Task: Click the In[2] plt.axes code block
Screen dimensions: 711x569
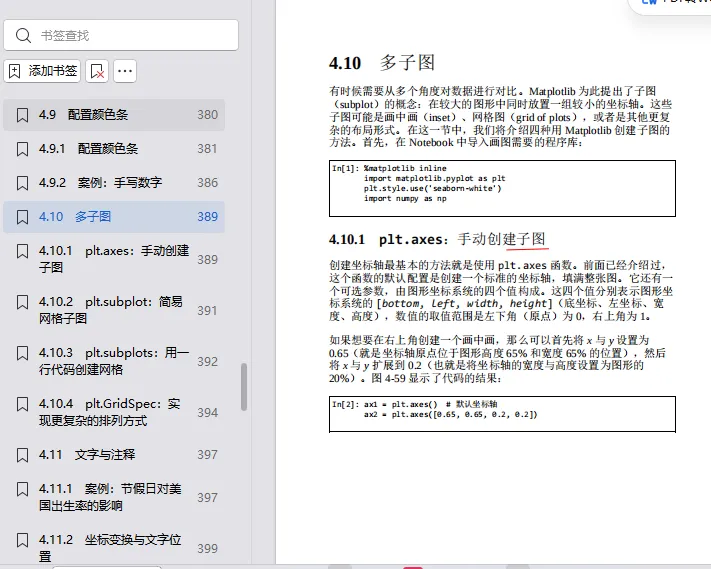Action: (502, 414)
